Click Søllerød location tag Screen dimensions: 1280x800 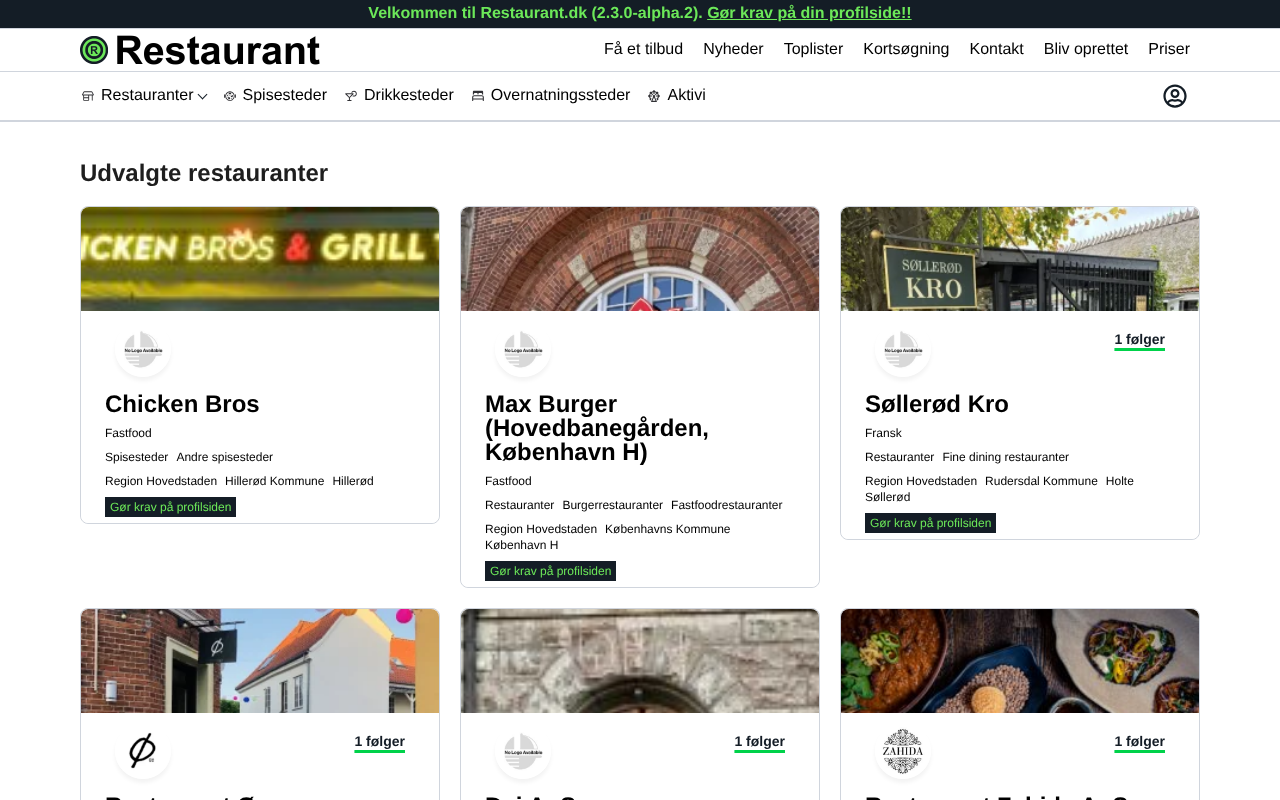point(888,497)
